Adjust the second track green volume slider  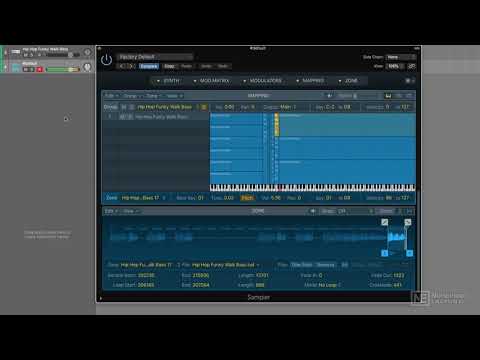(x=63, y=69)
